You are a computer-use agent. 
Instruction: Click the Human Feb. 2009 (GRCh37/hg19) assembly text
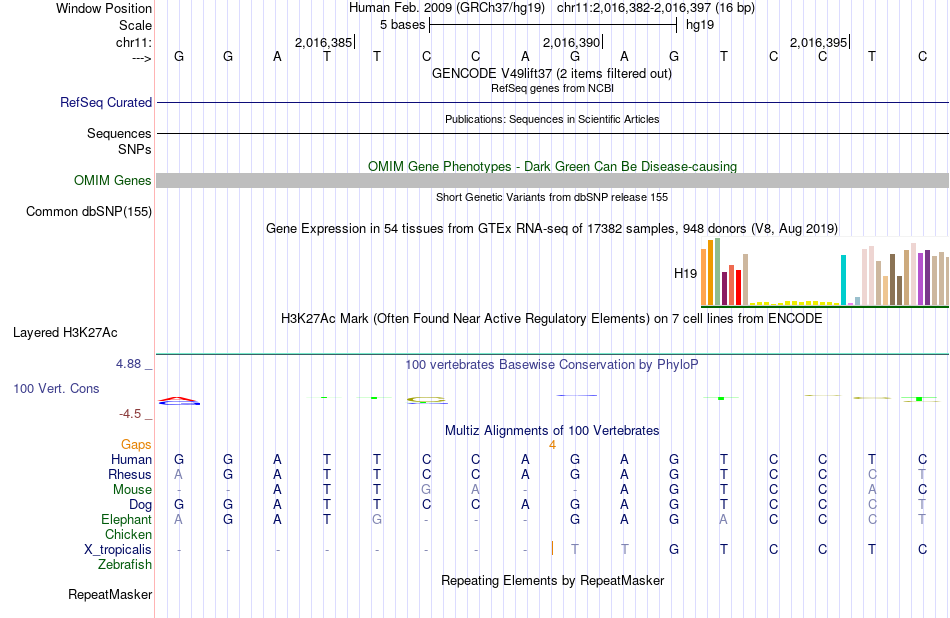447,8
